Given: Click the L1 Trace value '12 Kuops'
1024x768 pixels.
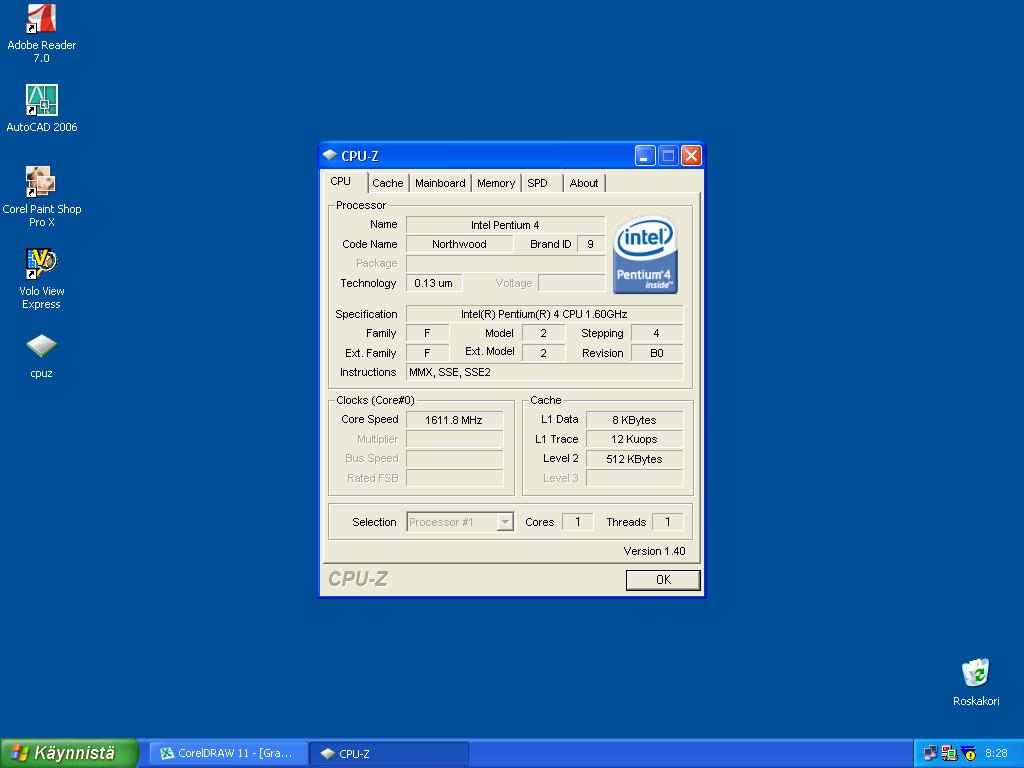Looking at the screenshot, I should (634, 440).
